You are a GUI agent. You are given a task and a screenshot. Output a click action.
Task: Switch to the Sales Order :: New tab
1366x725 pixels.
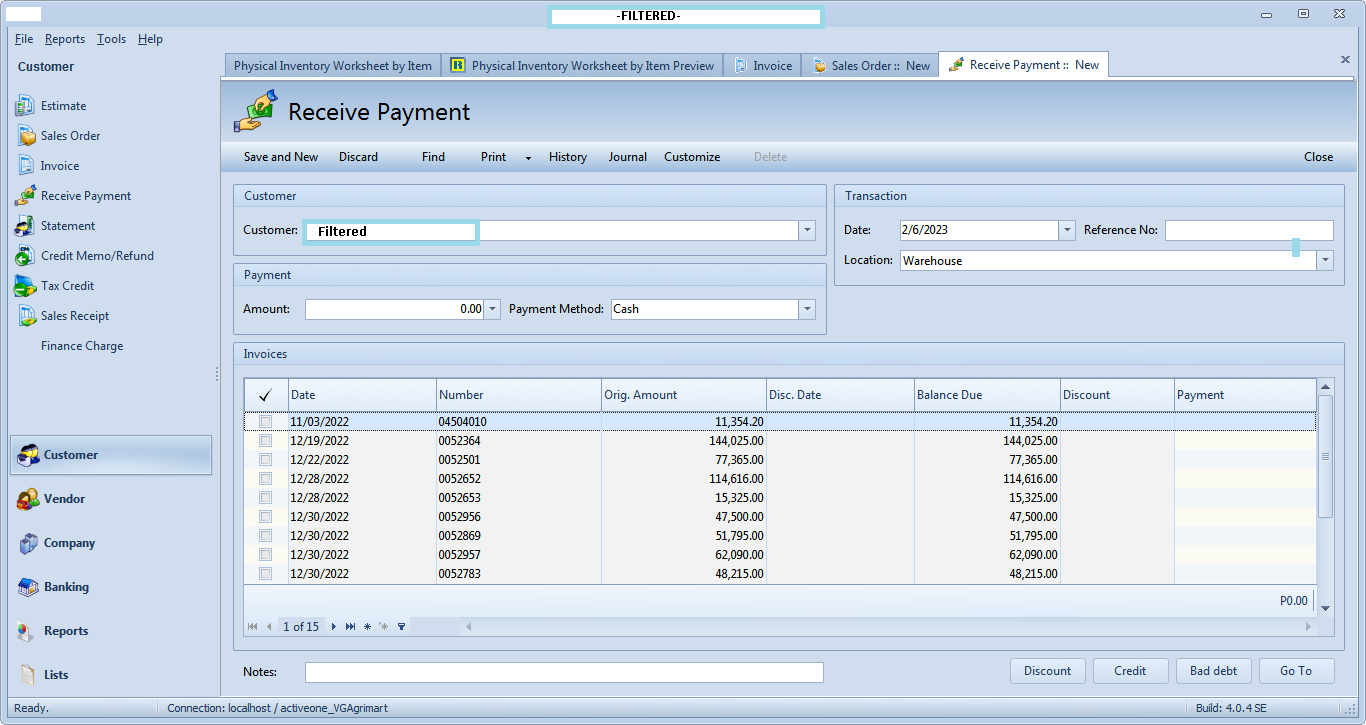(x=870, y=66)
